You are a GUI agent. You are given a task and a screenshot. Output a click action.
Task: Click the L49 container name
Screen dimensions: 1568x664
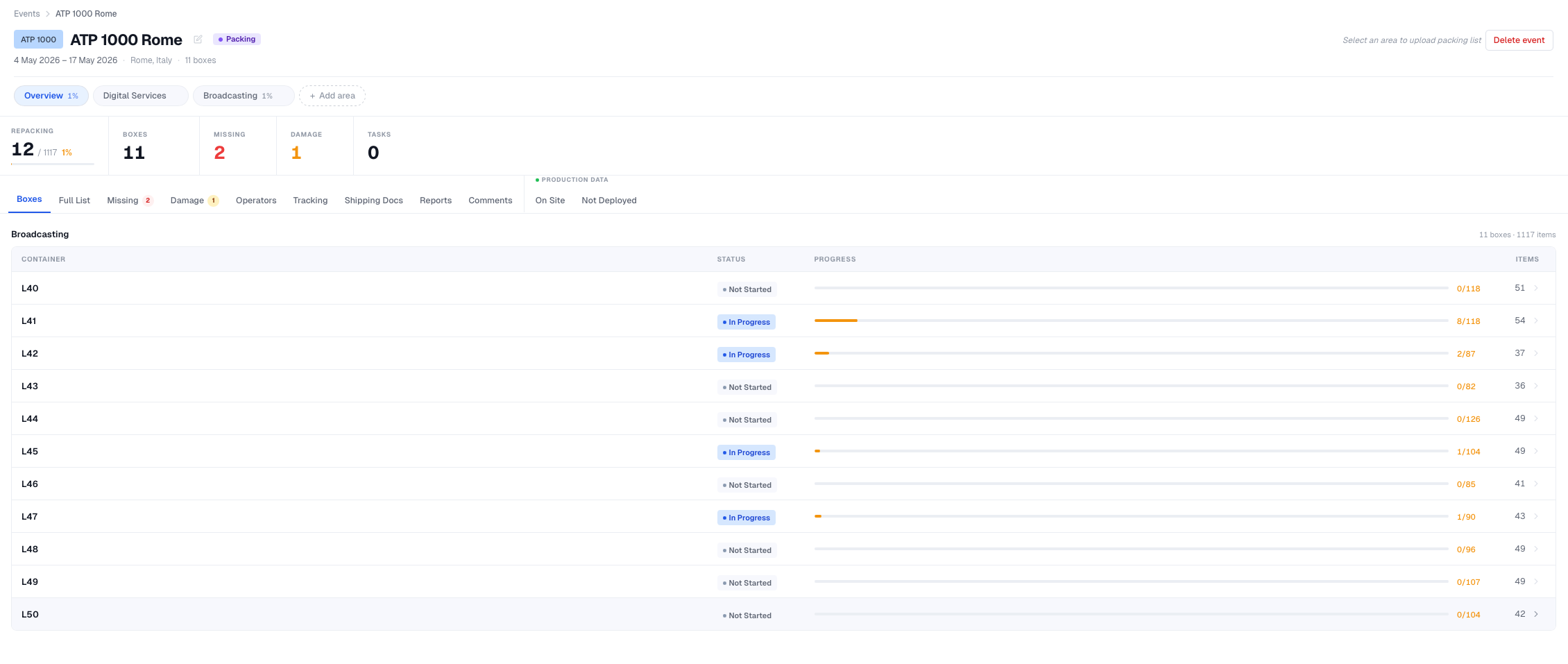(30, 582)
